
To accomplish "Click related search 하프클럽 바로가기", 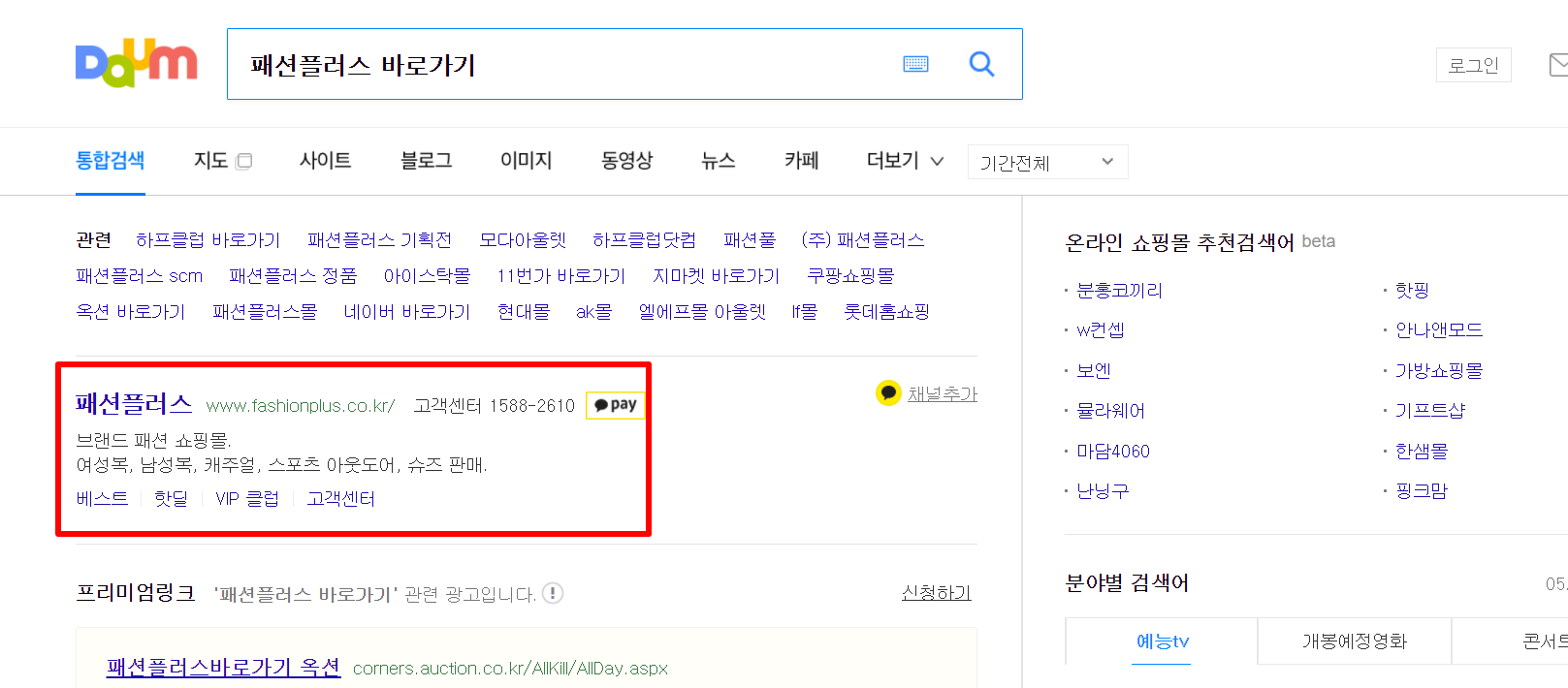I will point(208,240).
